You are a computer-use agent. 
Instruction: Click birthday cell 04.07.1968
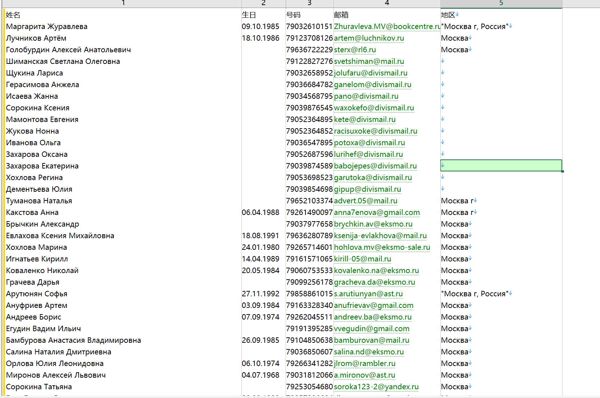261,375
